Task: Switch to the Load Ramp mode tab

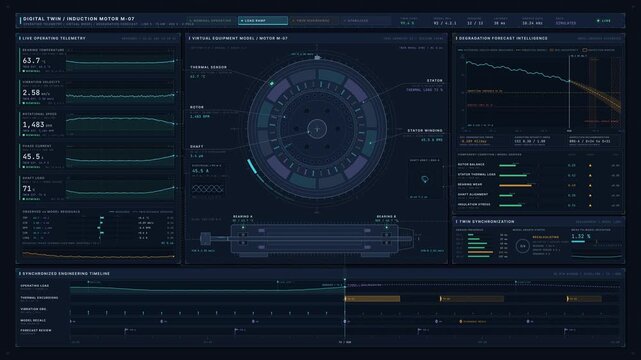Action: 263,20
